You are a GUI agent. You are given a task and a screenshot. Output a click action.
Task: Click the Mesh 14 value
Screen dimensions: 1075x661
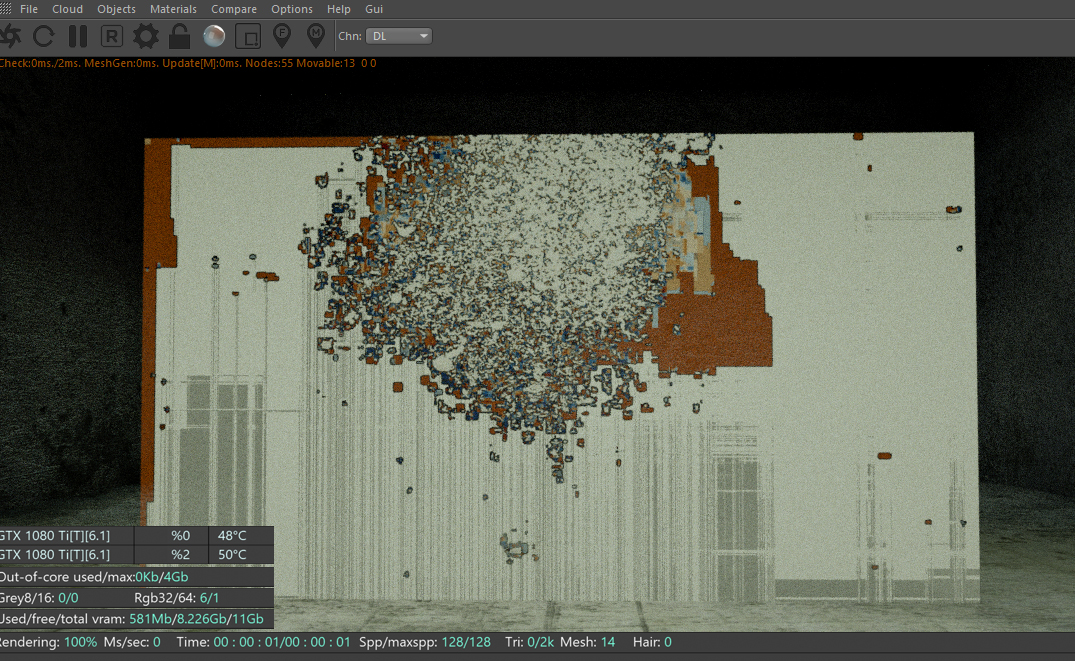(607, 642)
